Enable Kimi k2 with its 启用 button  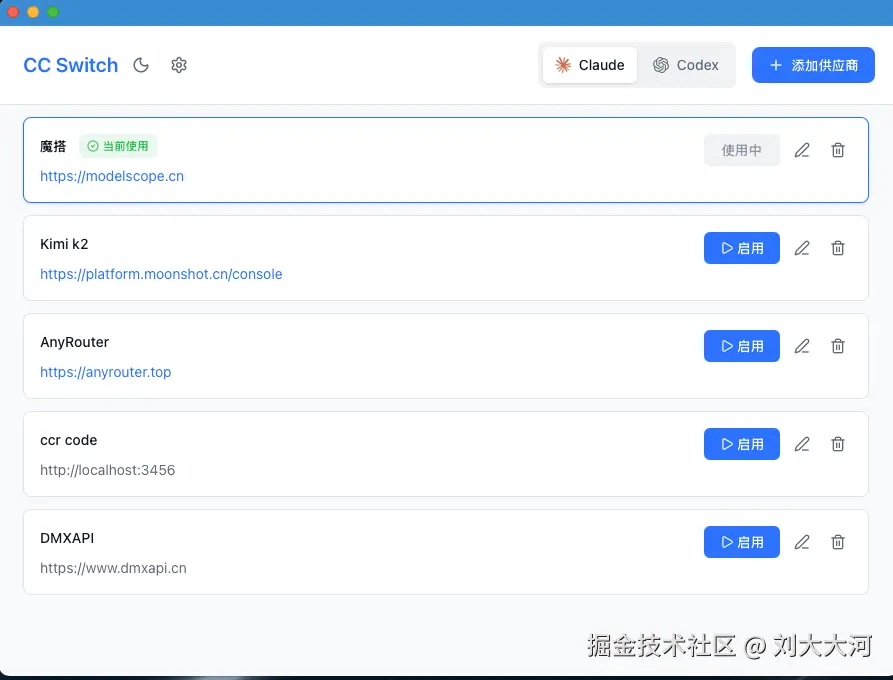click(x=741, y=248)
